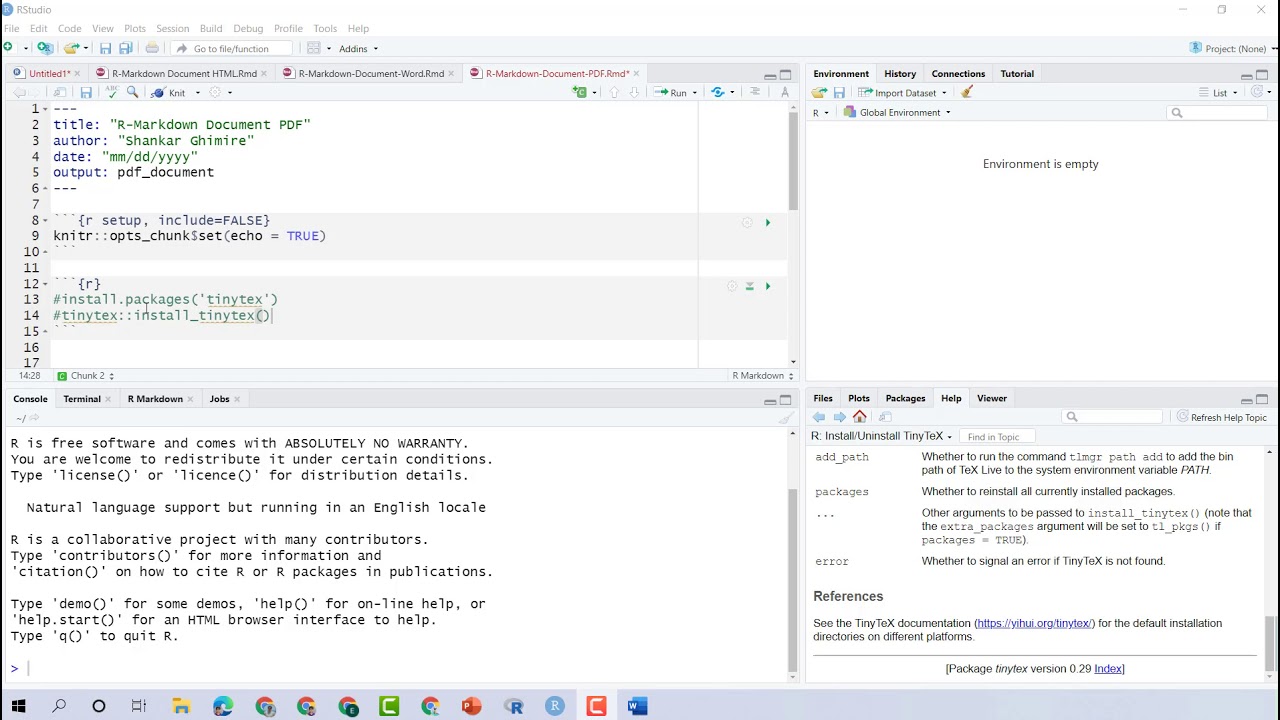1280x720 pixels.
Task: Click the create project icon
Action: (x=44, y=48)
